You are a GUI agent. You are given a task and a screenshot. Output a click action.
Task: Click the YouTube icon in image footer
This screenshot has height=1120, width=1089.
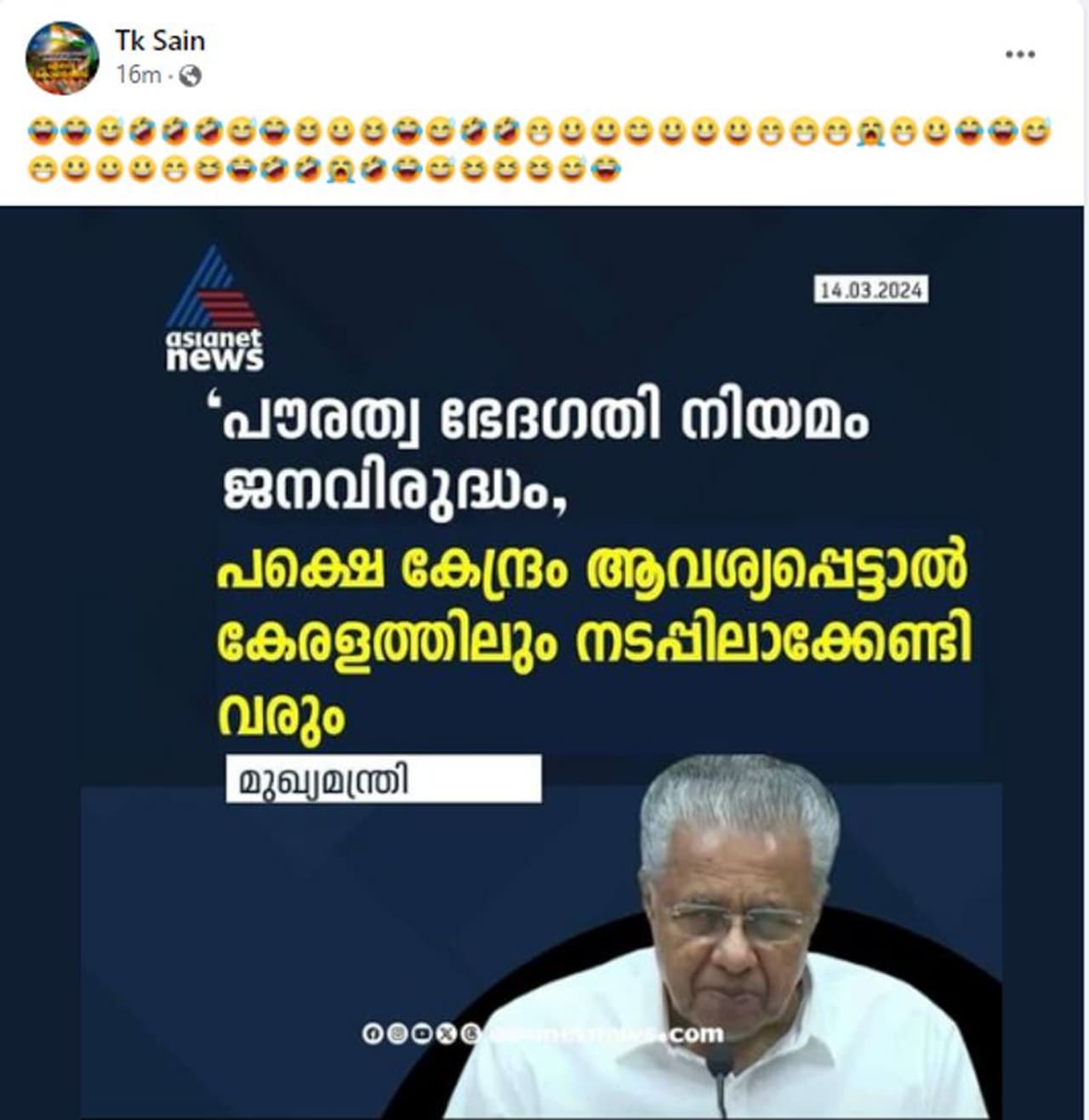(x=421, y=1034)
